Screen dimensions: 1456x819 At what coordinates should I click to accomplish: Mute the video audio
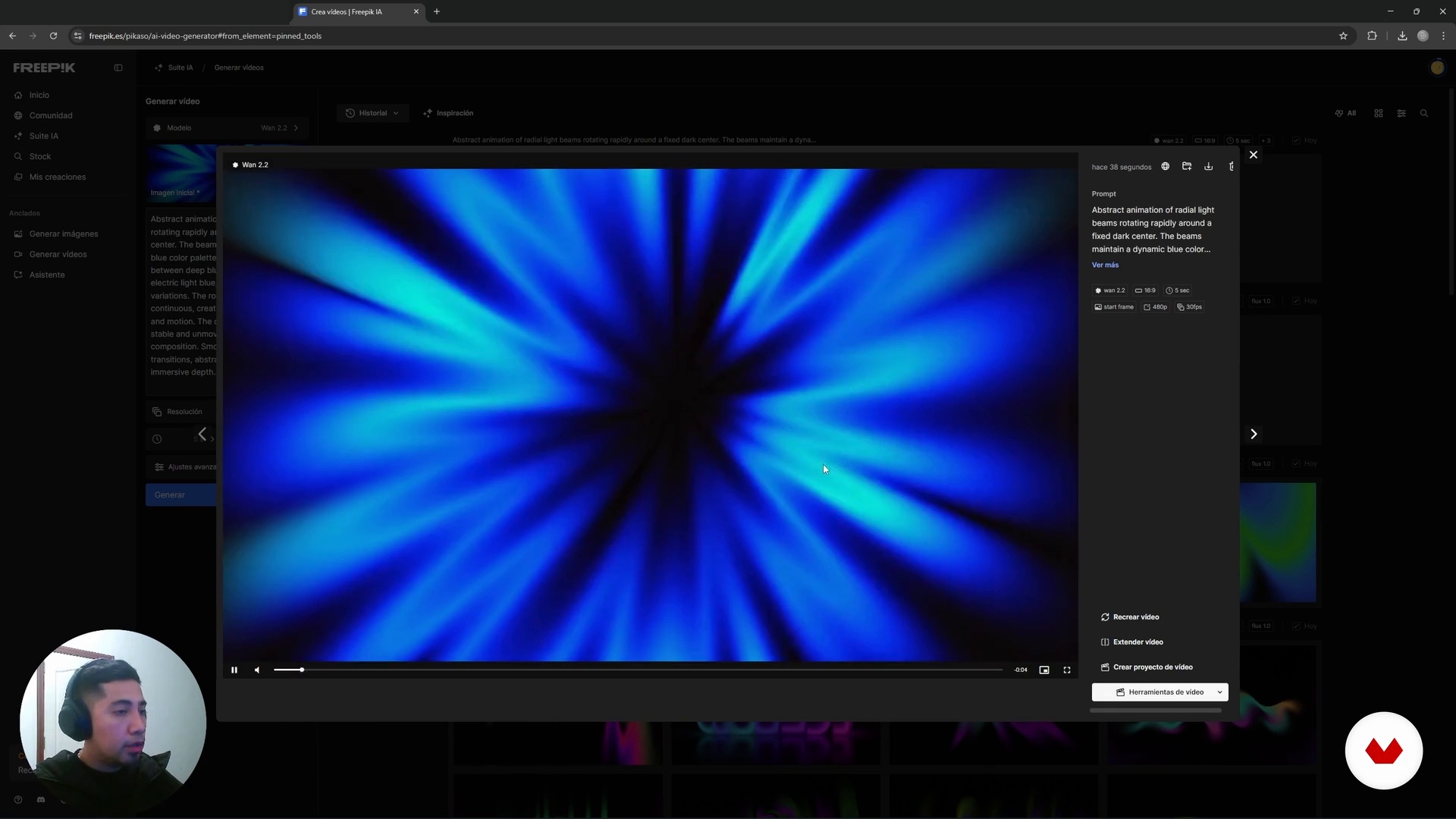tap(257, 670)
